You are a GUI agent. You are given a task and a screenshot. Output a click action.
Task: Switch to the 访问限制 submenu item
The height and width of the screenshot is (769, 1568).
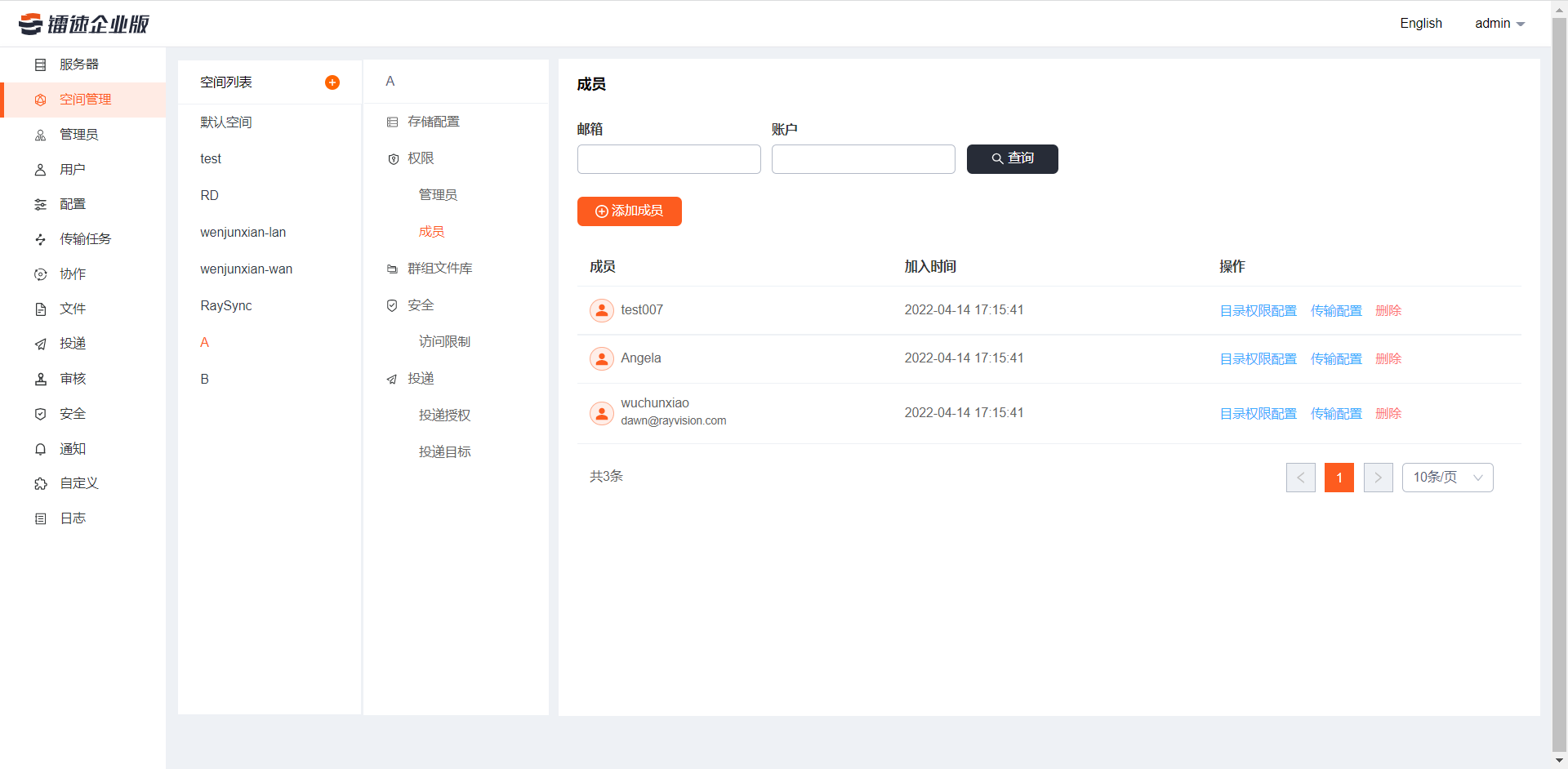click(x=444, y=341)
